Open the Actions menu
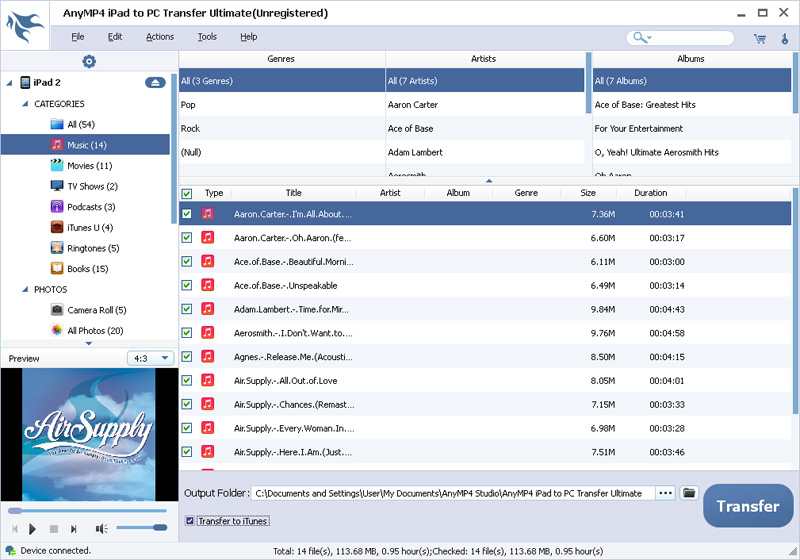This screenshot has width=800, height=560. (x=160, y=37)
